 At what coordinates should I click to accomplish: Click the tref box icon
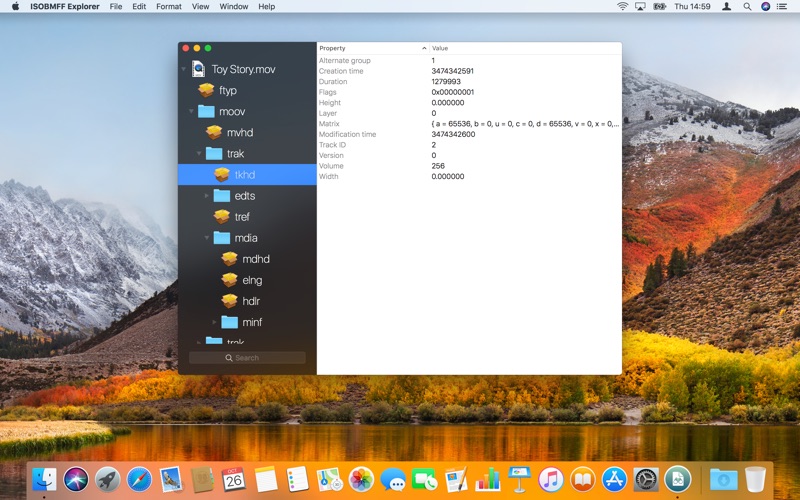point(221,217)
